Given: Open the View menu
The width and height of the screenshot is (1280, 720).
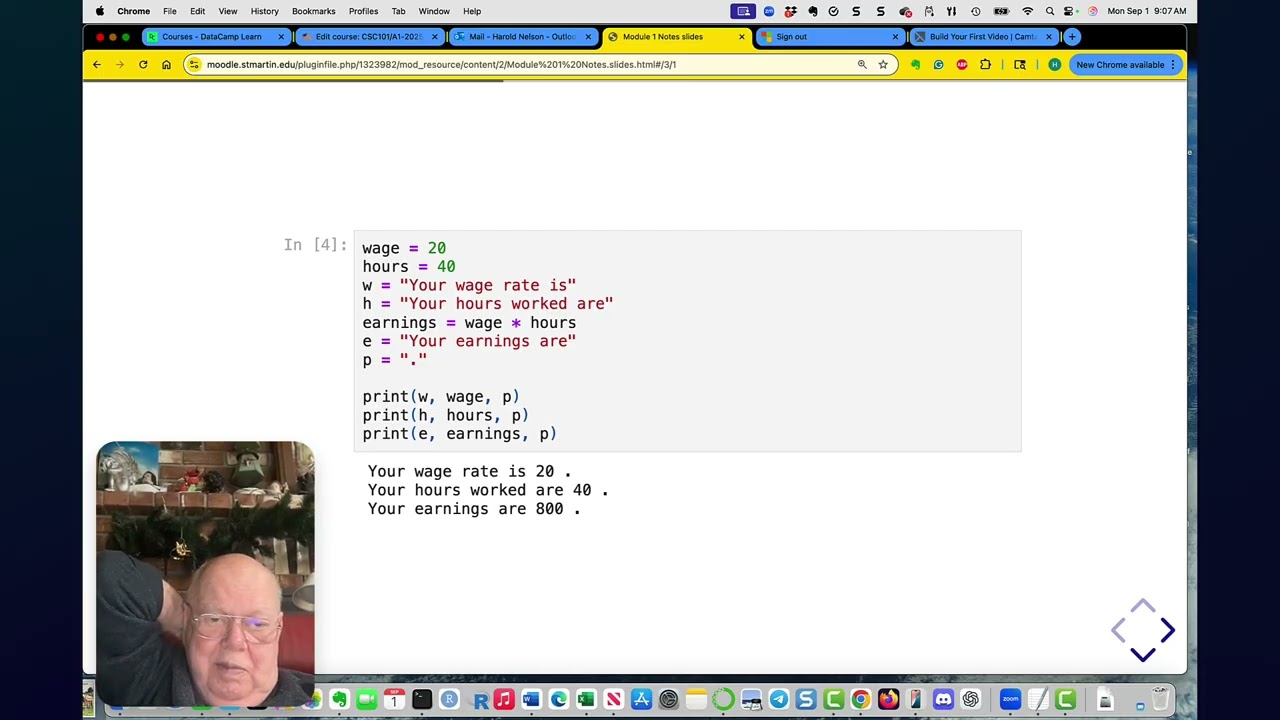Looking at the screenshot, I should tap(228, 11).
